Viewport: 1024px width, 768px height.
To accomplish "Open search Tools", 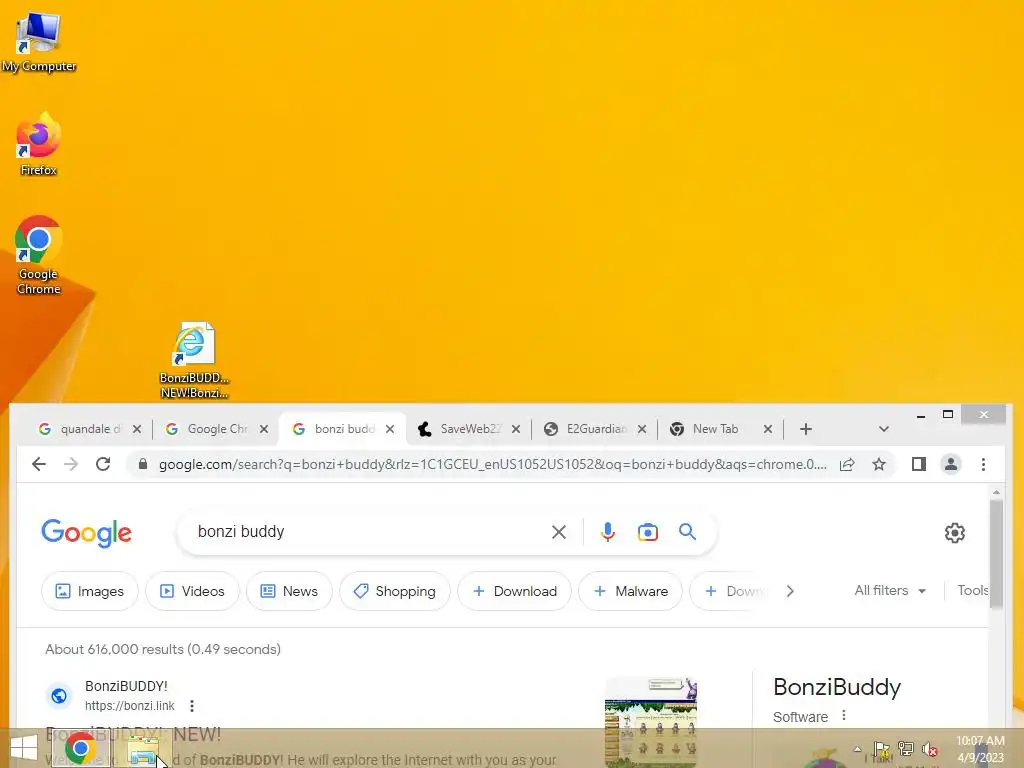I will click(972, 590).
